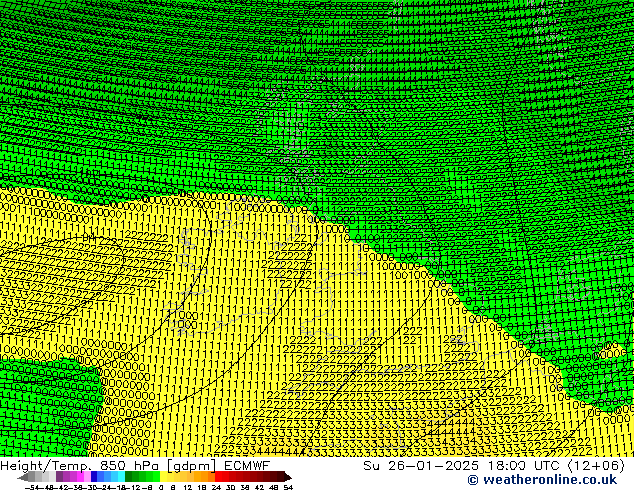The image size is (634, 490).
Task: Pick the bright red swatch in the legend
Action: [x=218, y=476]
